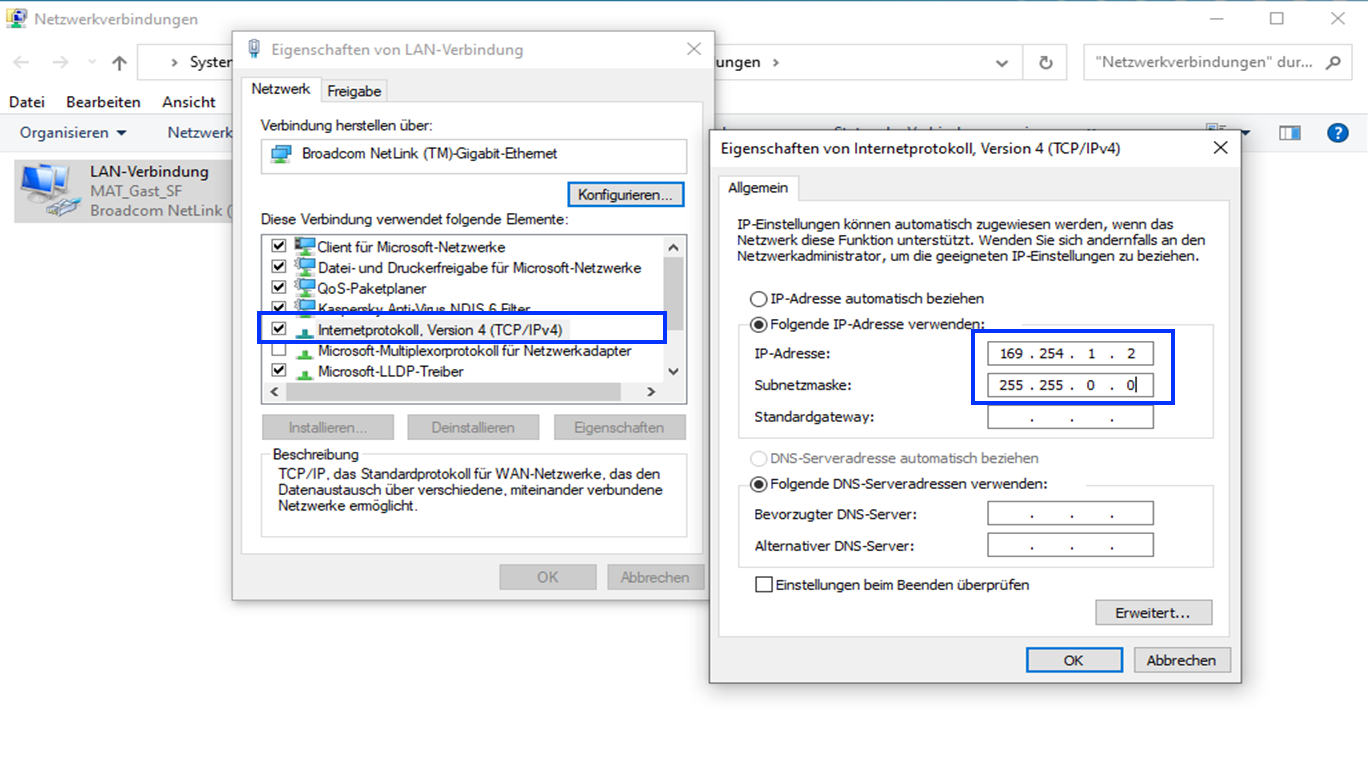Toggle Microsoft-LLDP-Treiber checkbox

pyautogui.click(x=279, y=370)
